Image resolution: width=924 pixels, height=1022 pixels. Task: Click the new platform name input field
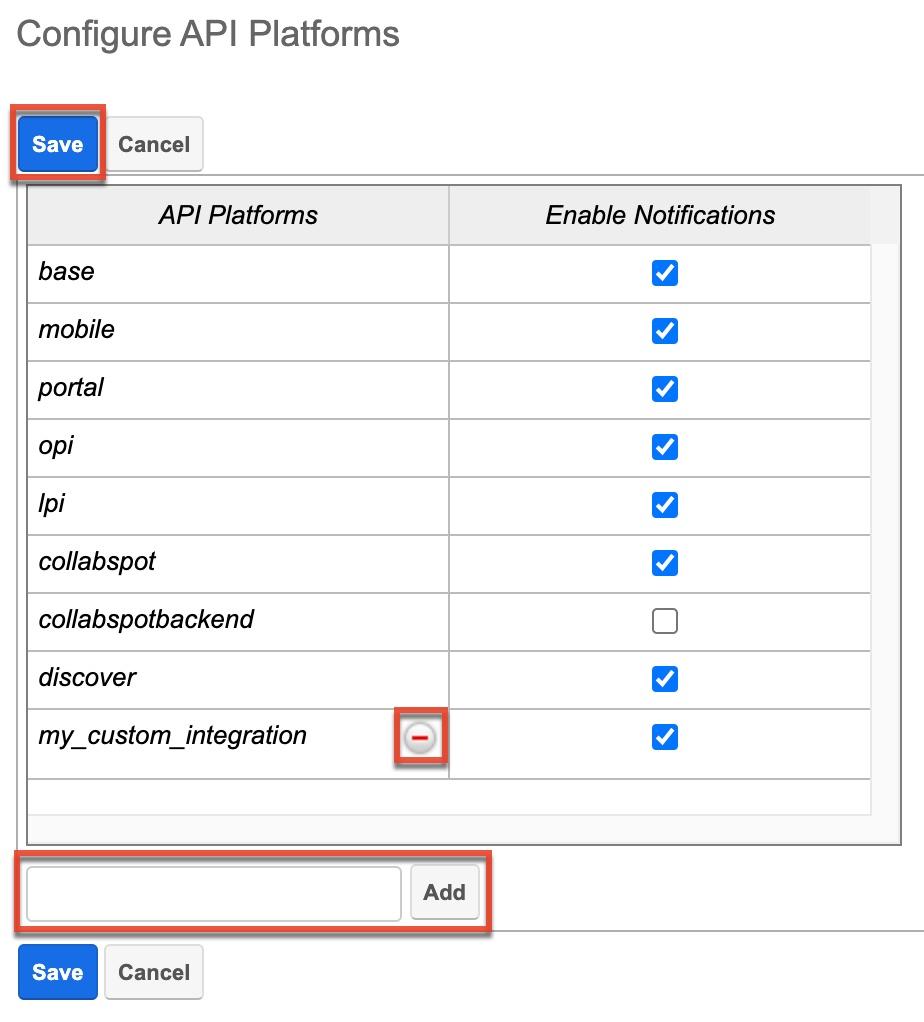tap(211, 893)
